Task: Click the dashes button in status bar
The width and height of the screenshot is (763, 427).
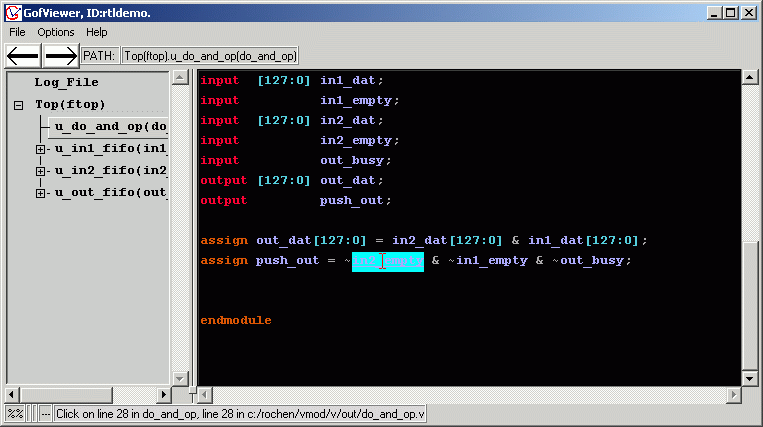Action: [45, 414]
